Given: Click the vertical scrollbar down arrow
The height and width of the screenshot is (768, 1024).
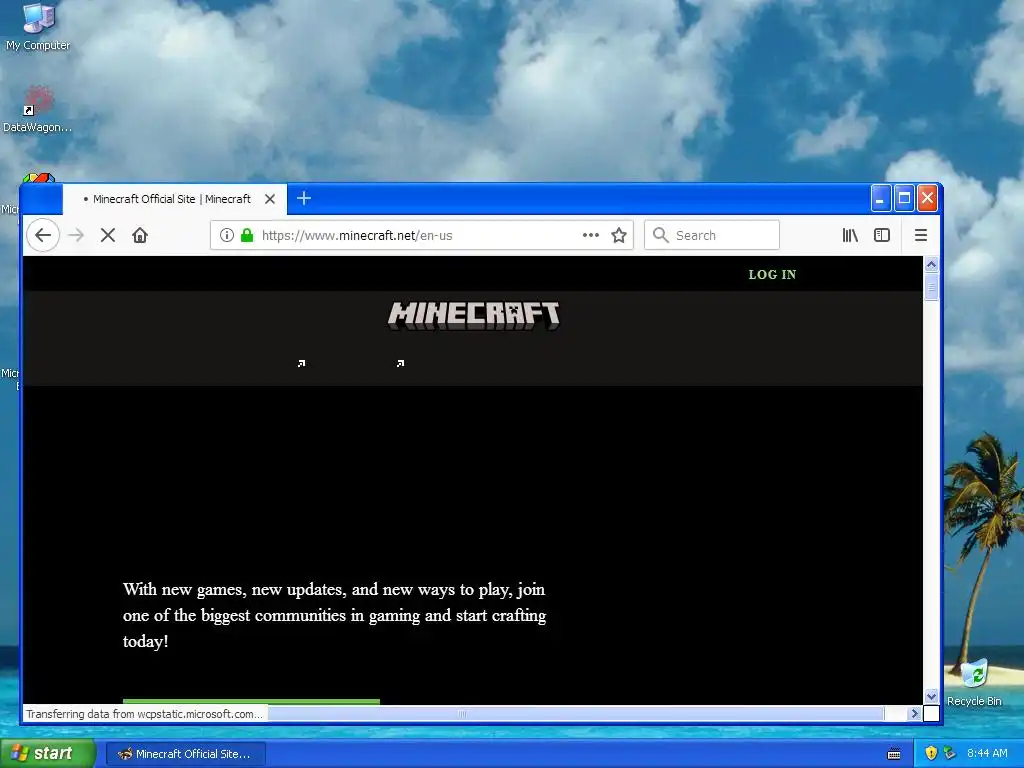Looking at the screenshot, I should pos(931,697).
